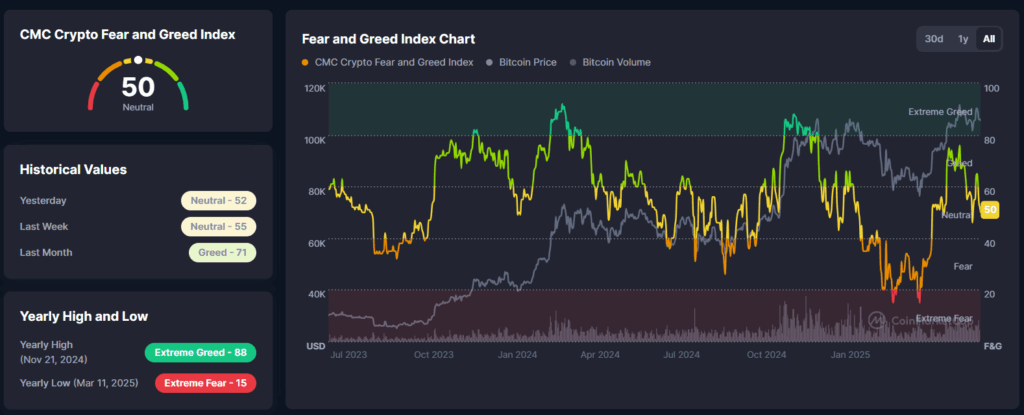Click the Extreme Greed zone label on chart
The image size is (1024, 415).
(940, 111)
